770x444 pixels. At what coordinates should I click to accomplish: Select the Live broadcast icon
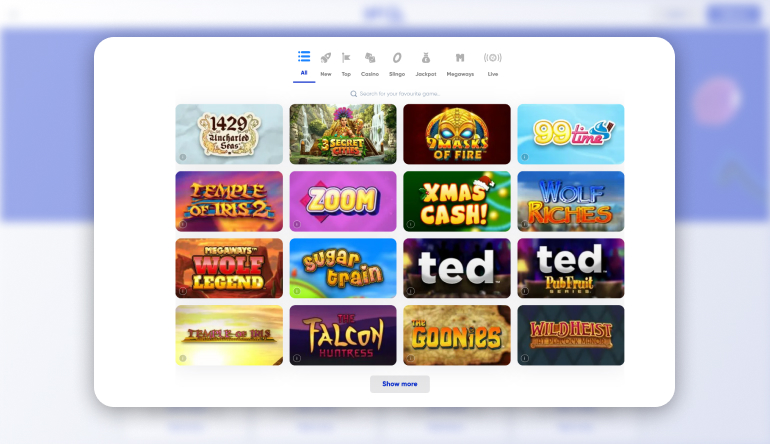[493, 58]
